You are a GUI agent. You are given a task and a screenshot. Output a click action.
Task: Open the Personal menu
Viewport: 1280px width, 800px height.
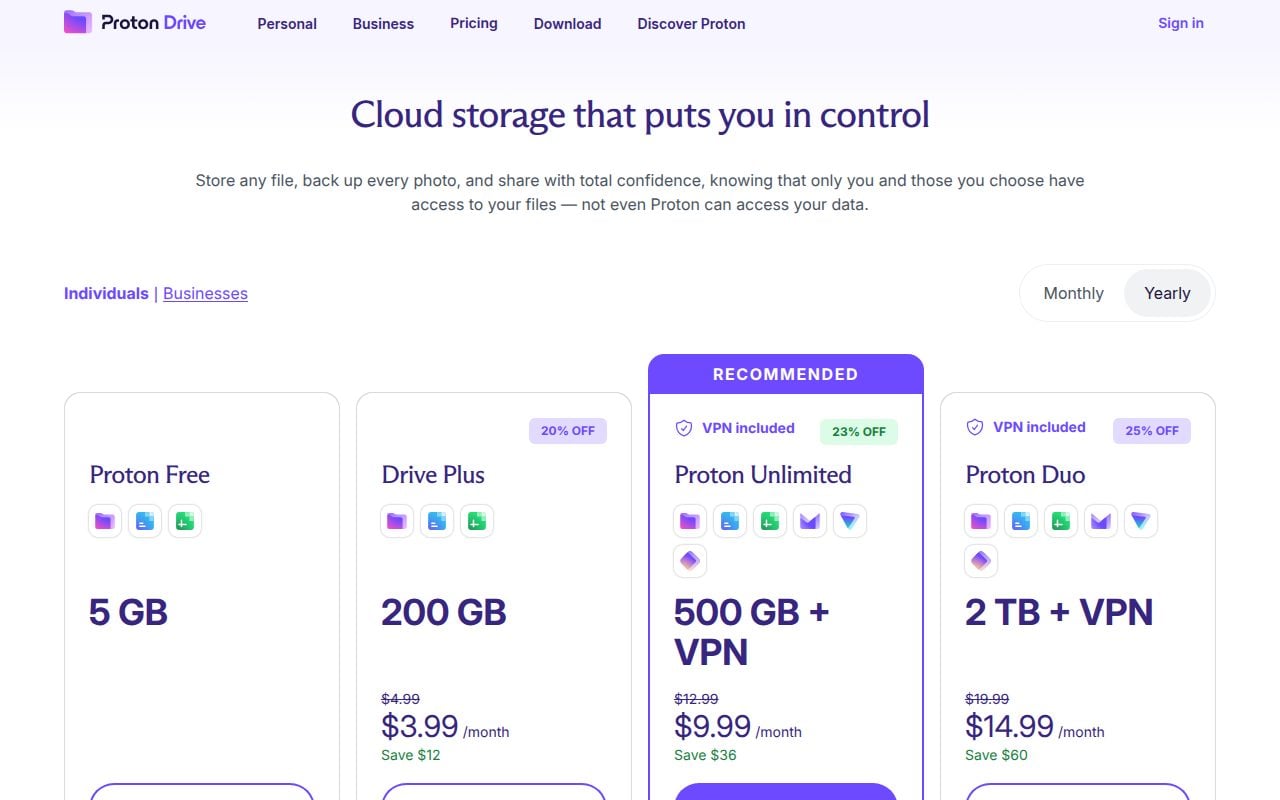point(287,23)
